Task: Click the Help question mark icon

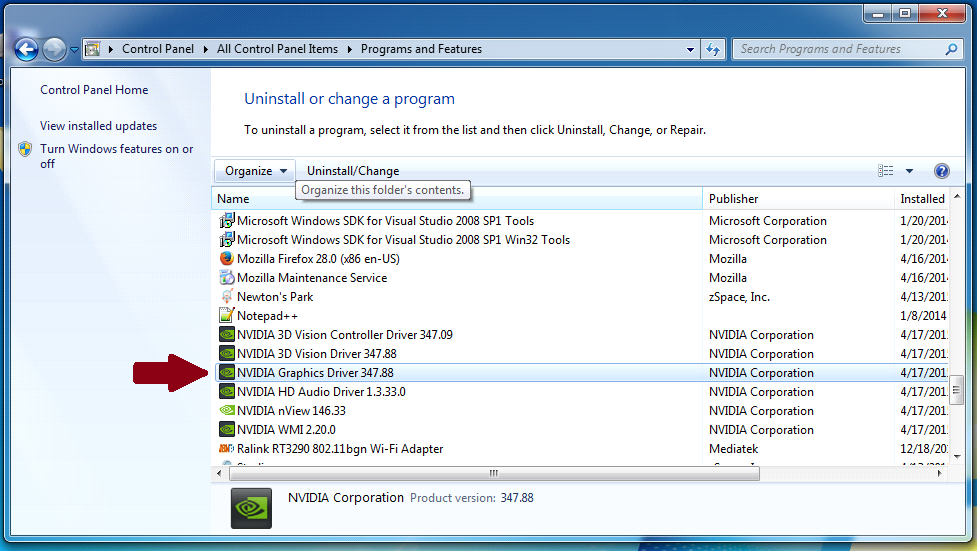Action: (941, 171)
